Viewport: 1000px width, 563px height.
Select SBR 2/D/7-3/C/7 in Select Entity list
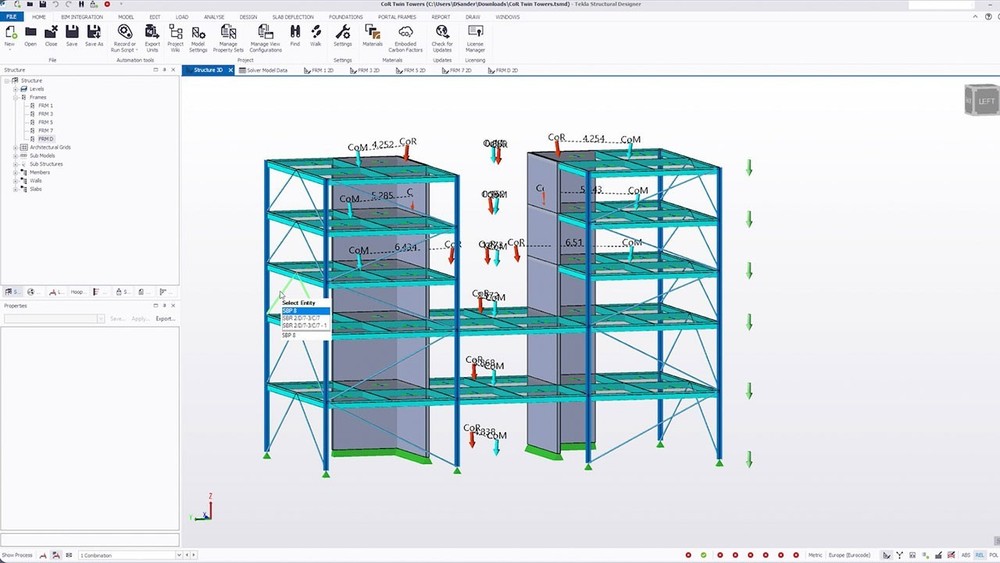coord(305,318)
